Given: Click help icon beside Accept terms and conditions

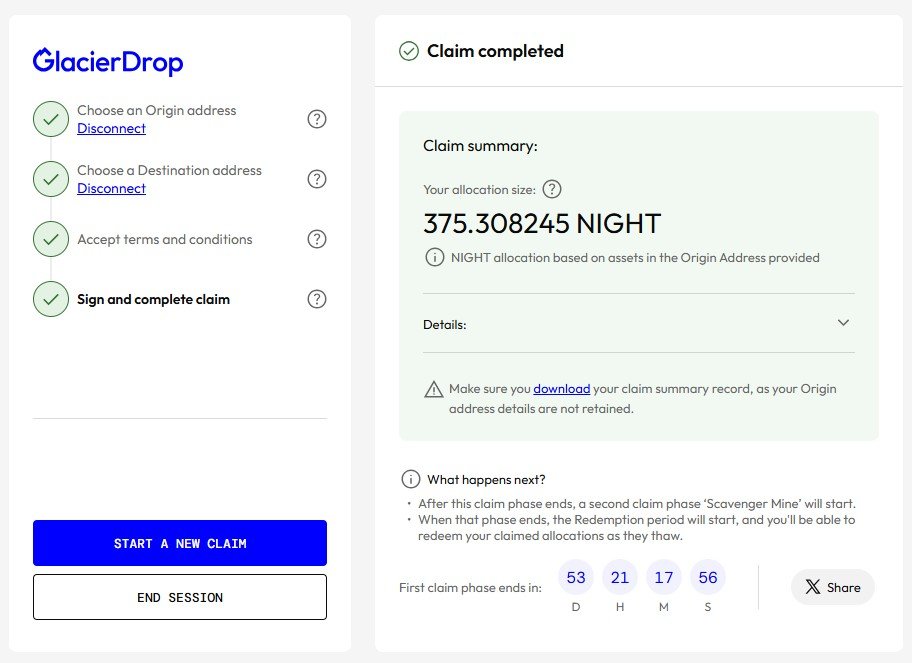Looking at the screenshot, I should coord(317,239).
